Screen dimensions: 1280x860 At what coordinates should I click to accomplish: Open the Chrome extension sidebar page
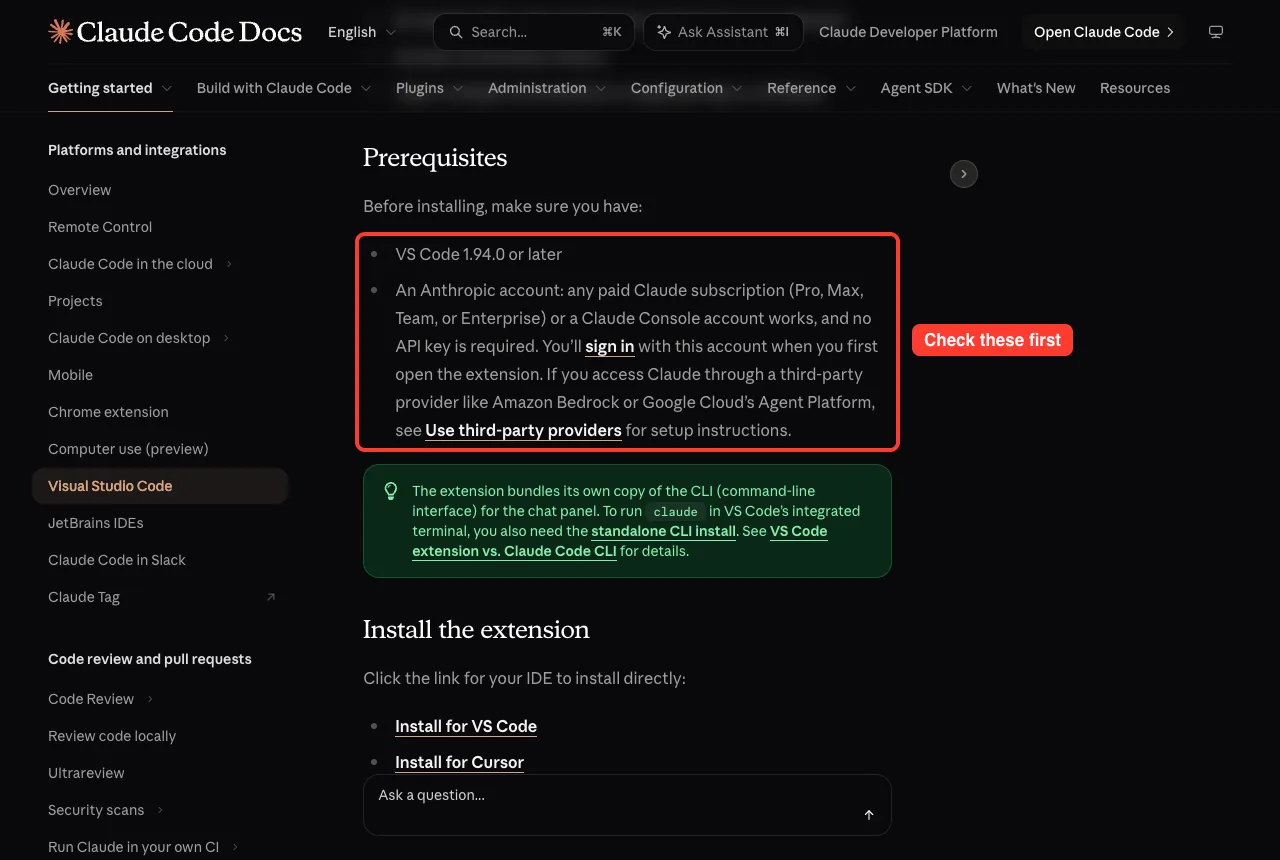[108, 412]
